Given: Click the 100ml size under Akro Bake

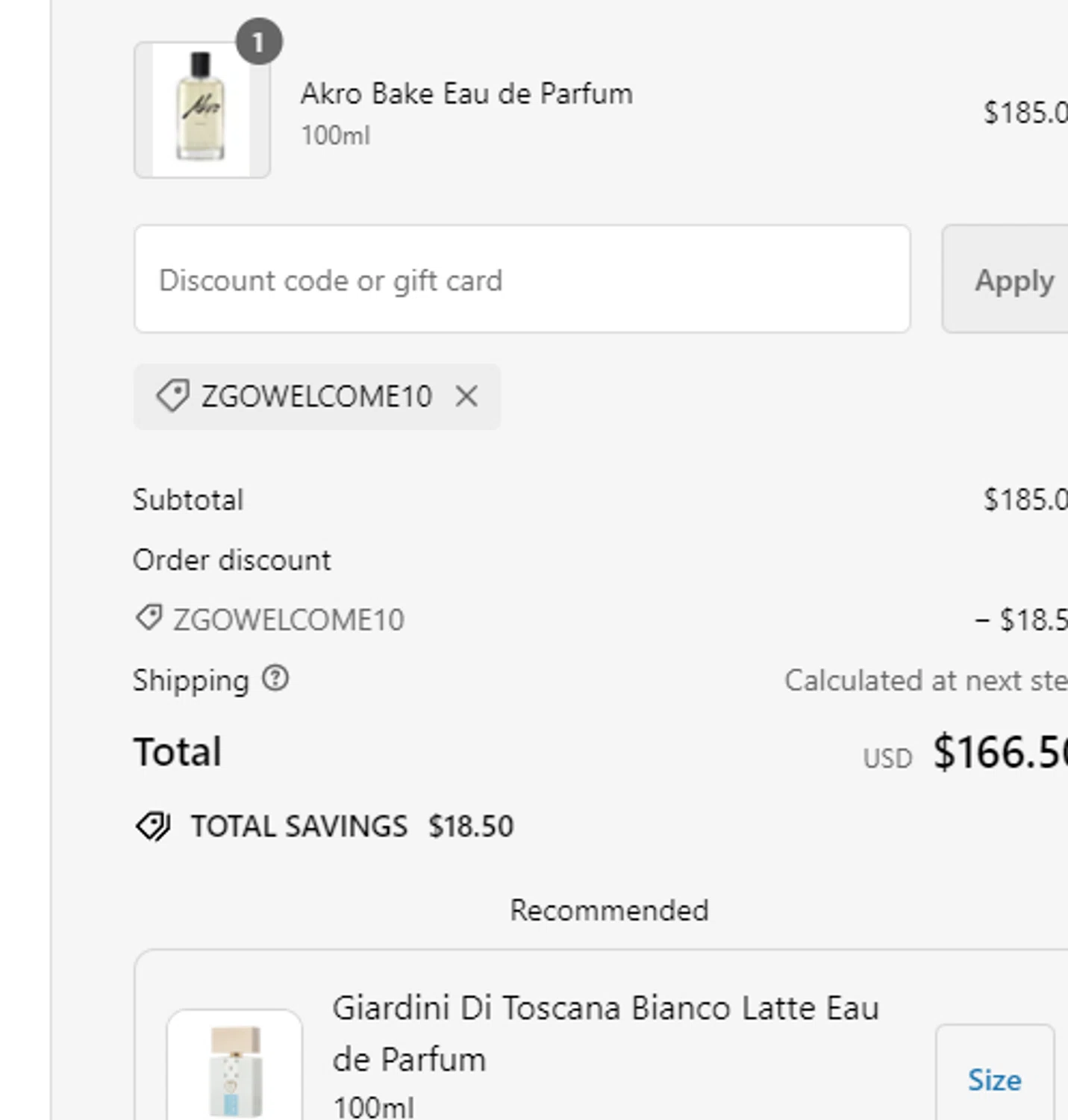Looking at the screenshot, I should 335,135.
